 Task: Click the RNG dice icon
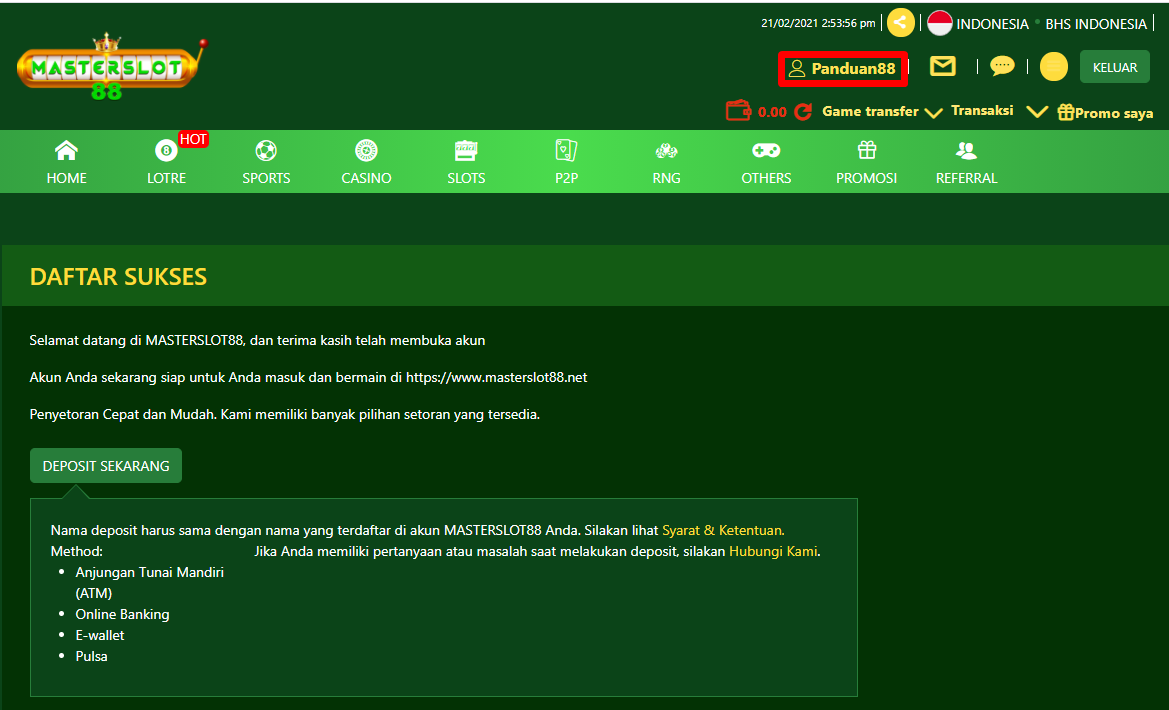click(x=666, y=152)
